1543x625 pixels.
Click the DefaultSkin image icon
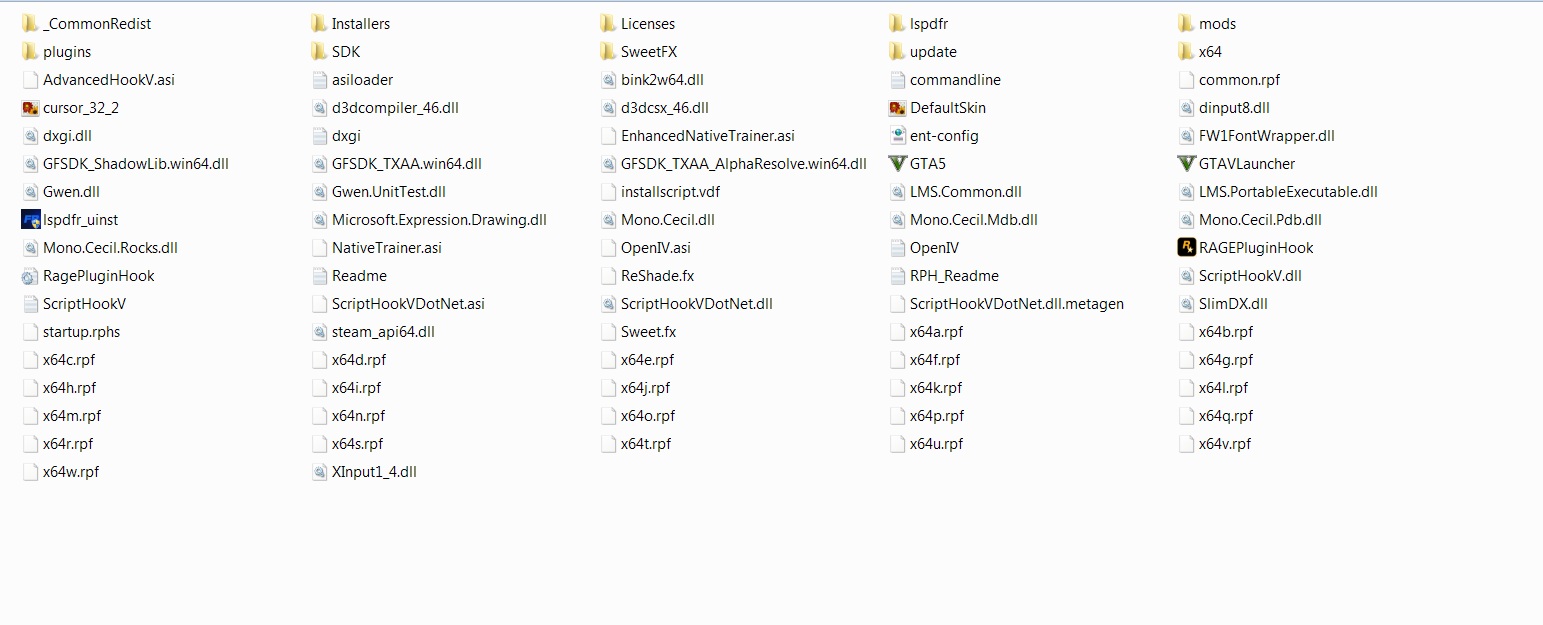point(897,107)
